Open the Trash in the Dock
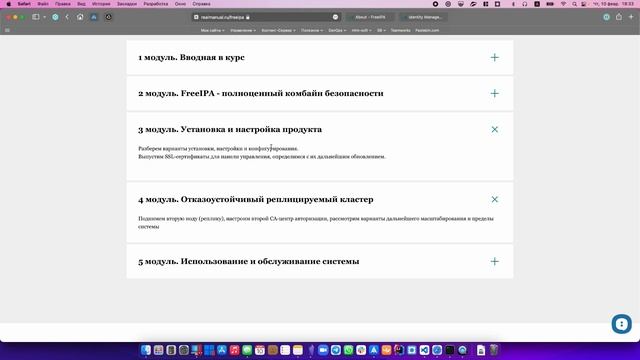The image size is (640, 360). pyautogui.click(x=494, y=350)
